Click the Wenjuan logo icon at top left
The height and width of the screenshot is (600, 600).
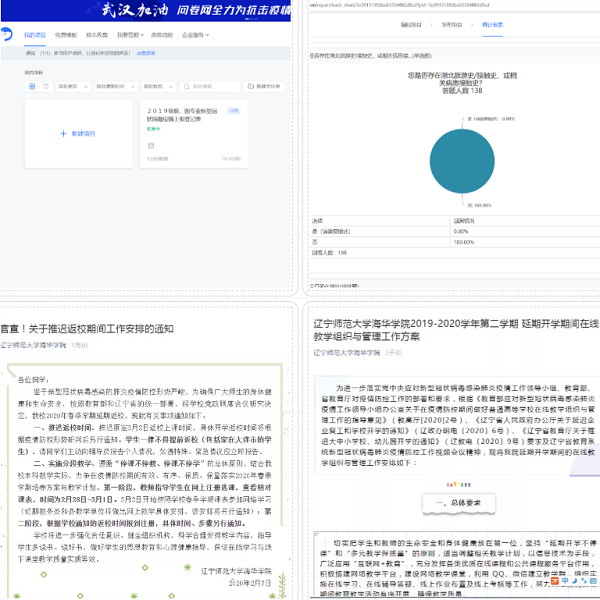coord(7,34)
